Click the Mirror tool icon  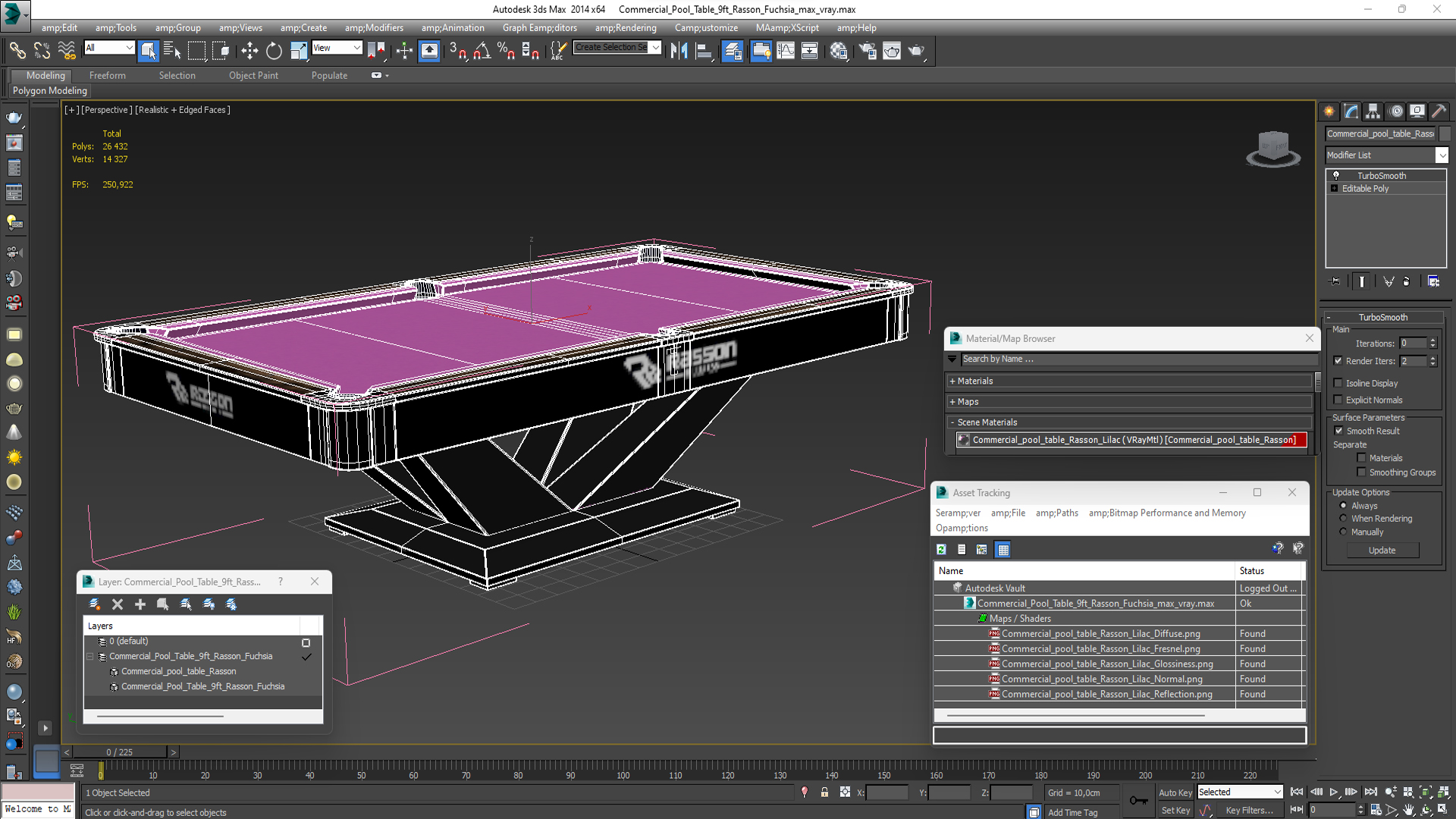[x=679, y=51]
